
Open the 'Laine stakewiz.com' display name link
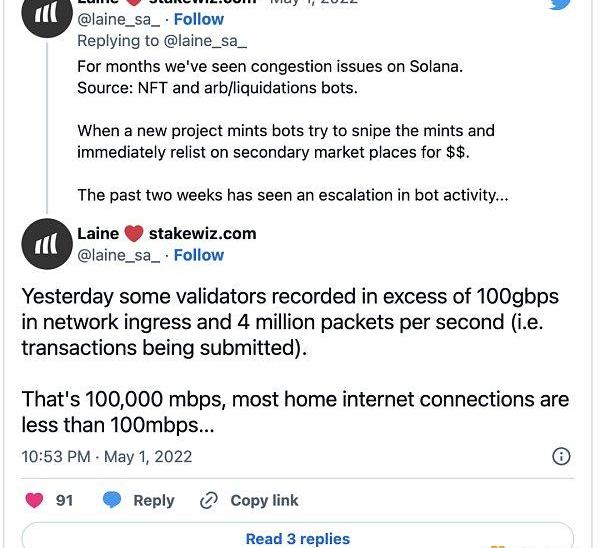(x=166, y=233)
